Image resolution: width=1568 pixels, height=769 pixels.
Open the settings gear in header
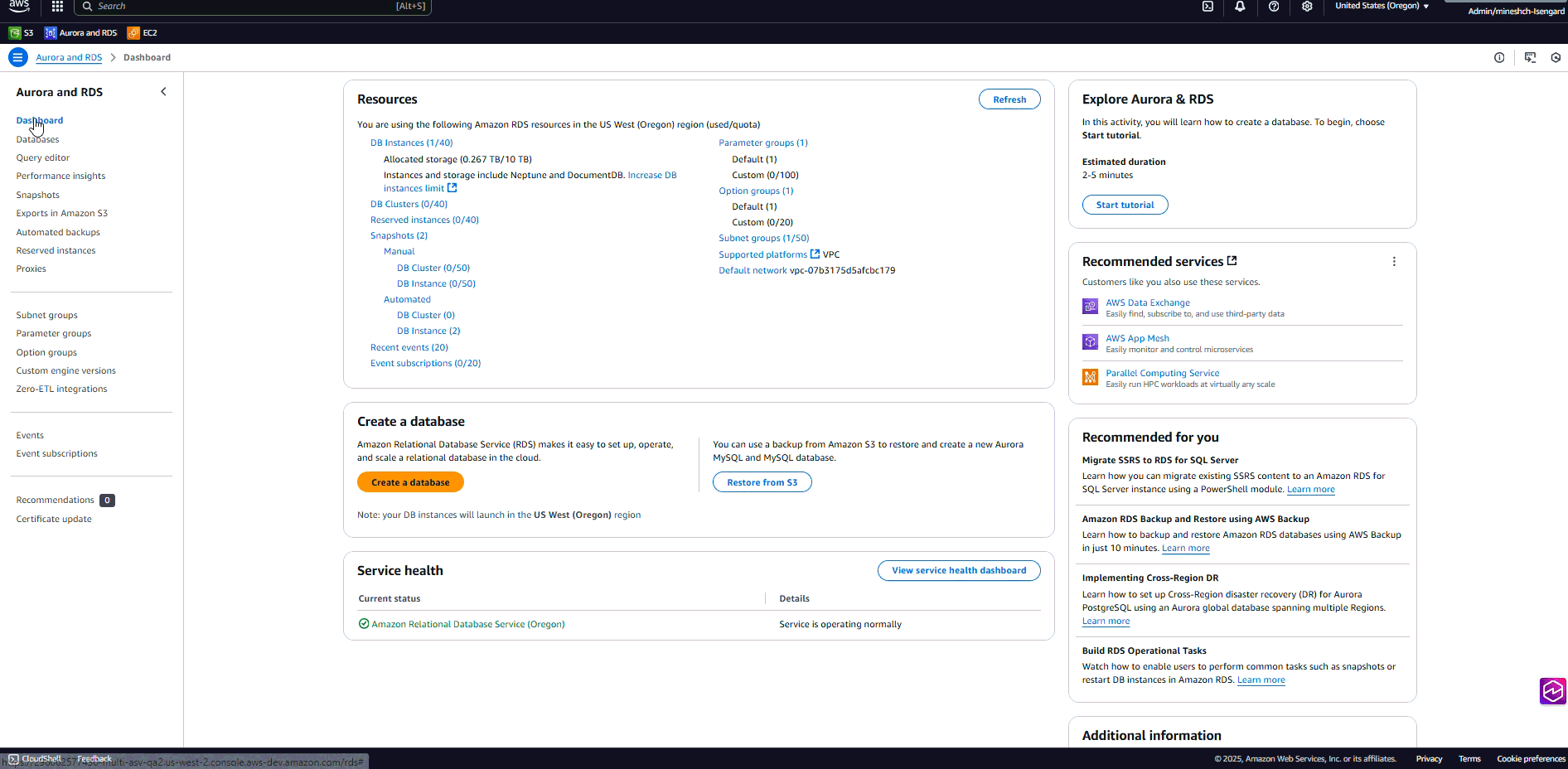point(1307,7)
